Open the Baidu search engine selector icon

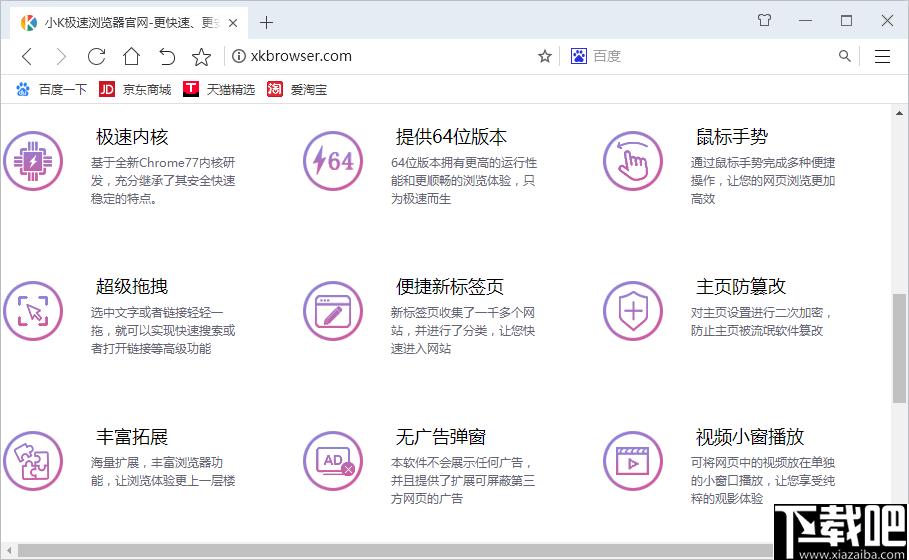tap(579, 56)
